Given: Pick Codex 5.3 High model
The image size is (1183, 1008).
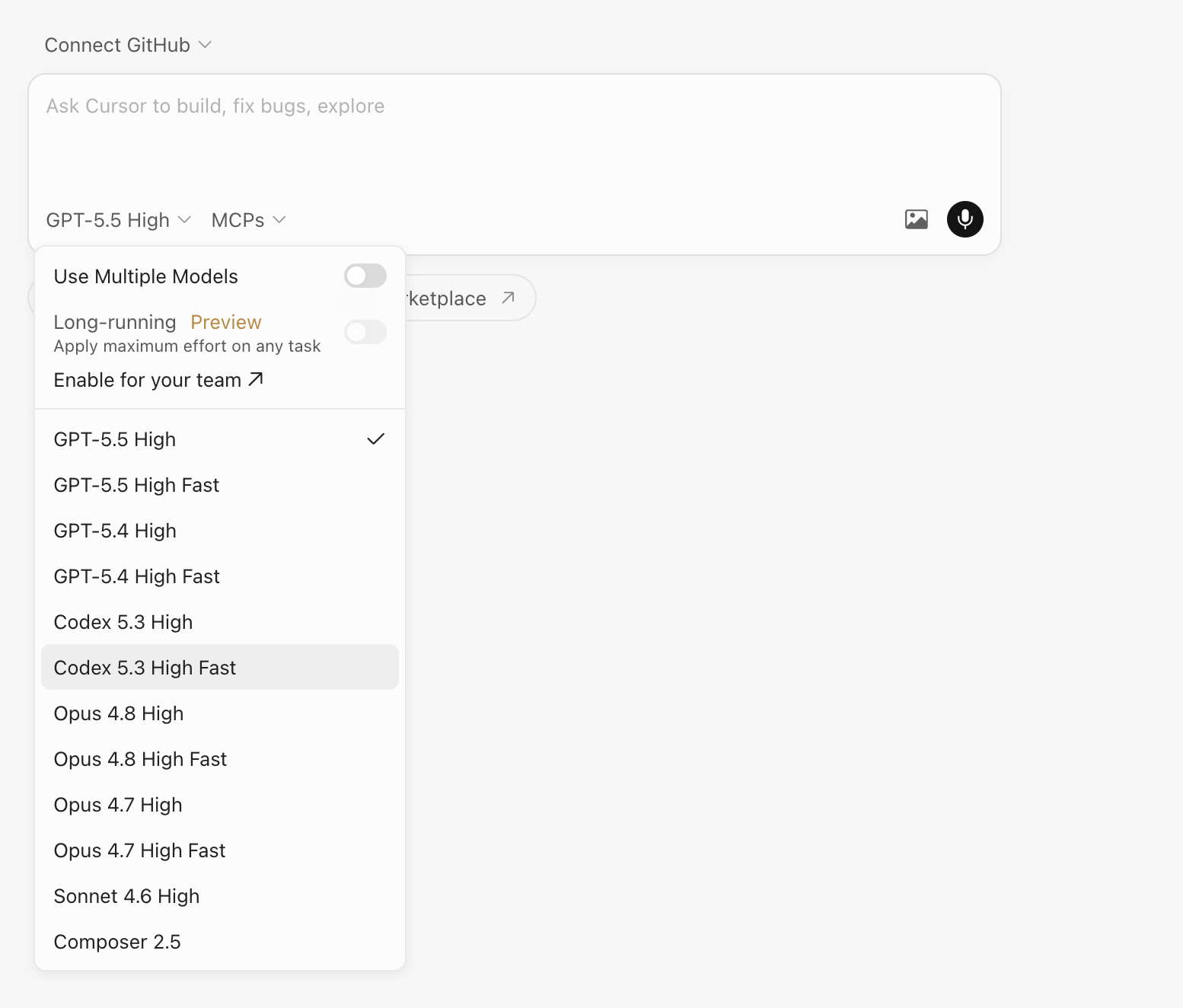Looking at the screenshot, I should (220, 622).
